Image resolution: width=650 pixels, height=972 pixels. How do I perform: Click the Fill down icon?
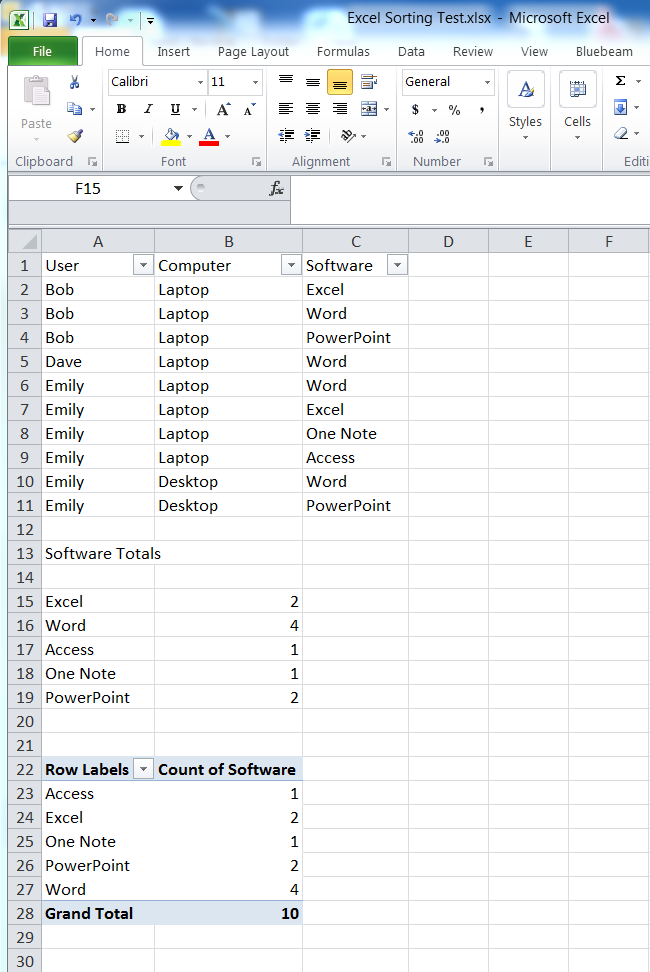pos(620,107)
